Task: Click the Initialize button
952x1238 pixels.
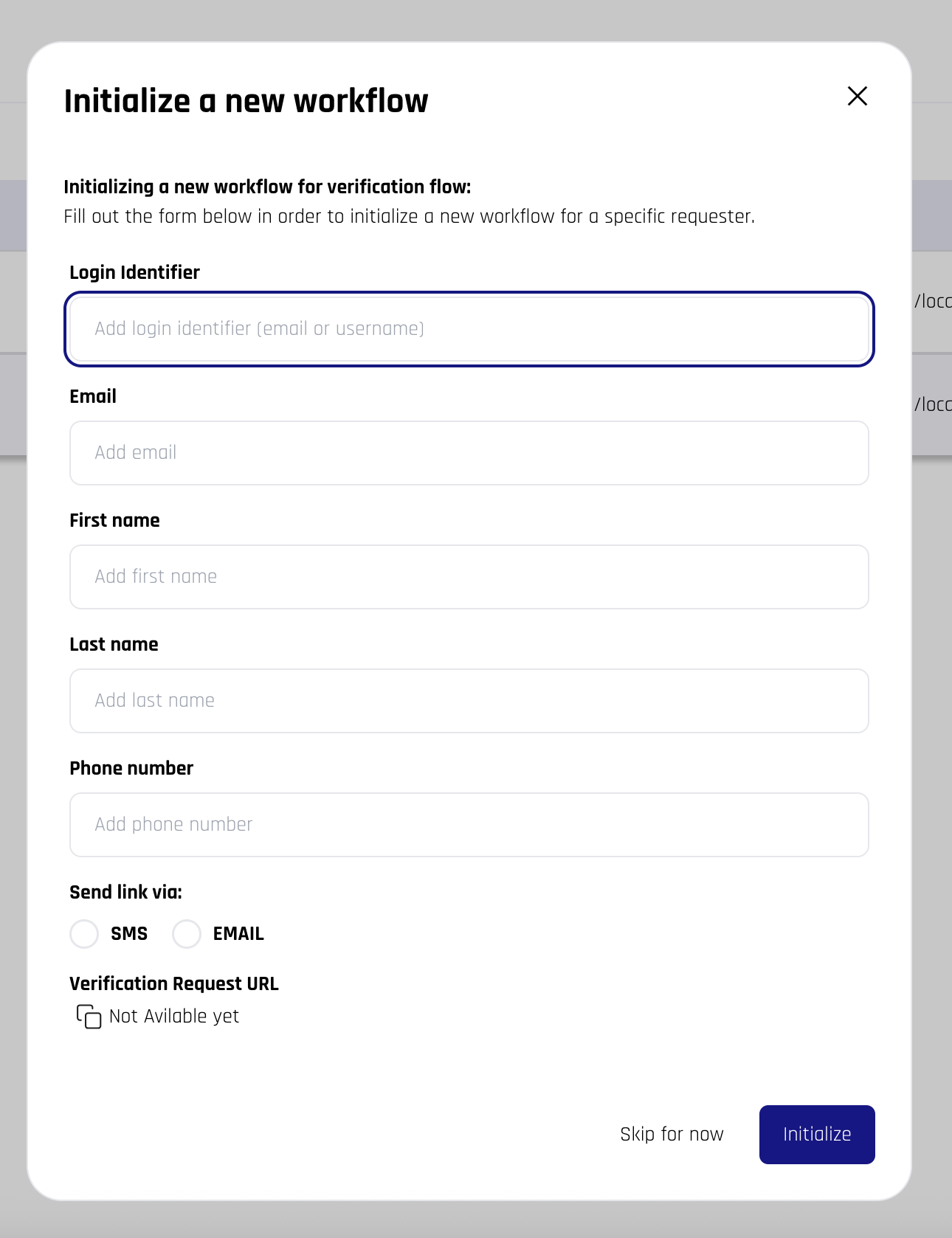Action: pyautogui.click(x=817, y=1135)
